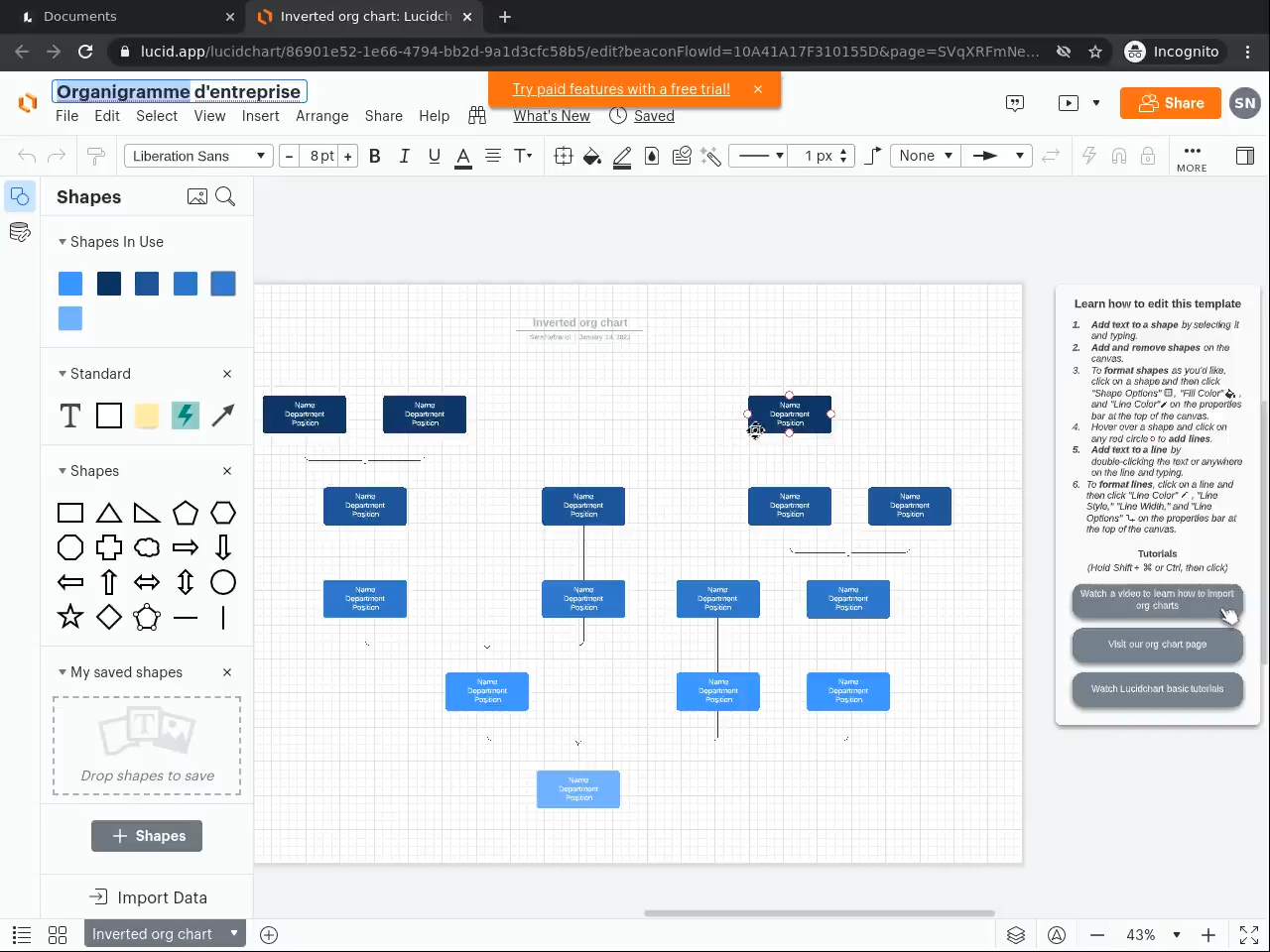Click the magic wand format tool
The height and width of the screenshot is (952, 1270).
pos(709,156)
